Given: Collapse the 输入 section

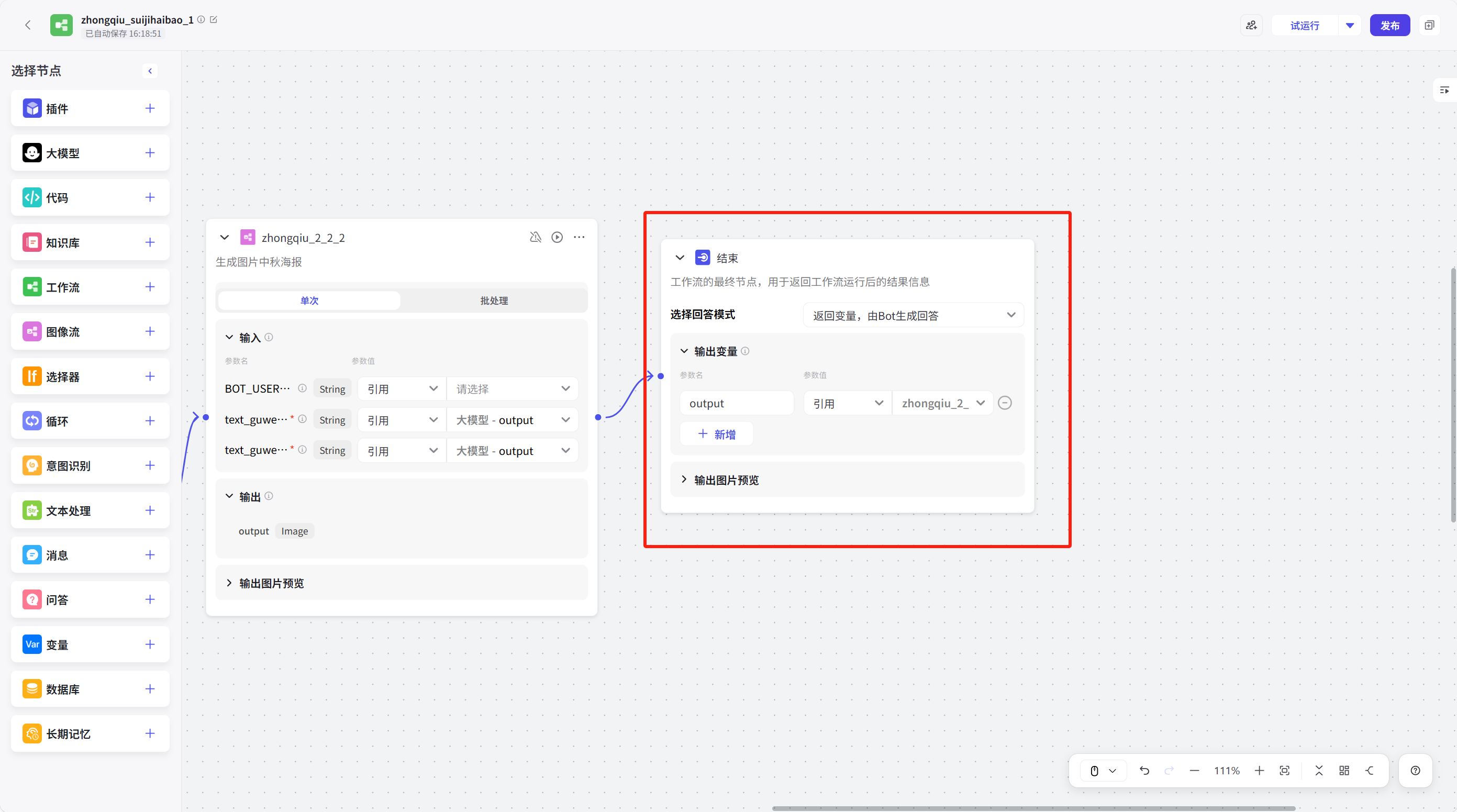Looking at the screenshot, I should coord(229,338).
